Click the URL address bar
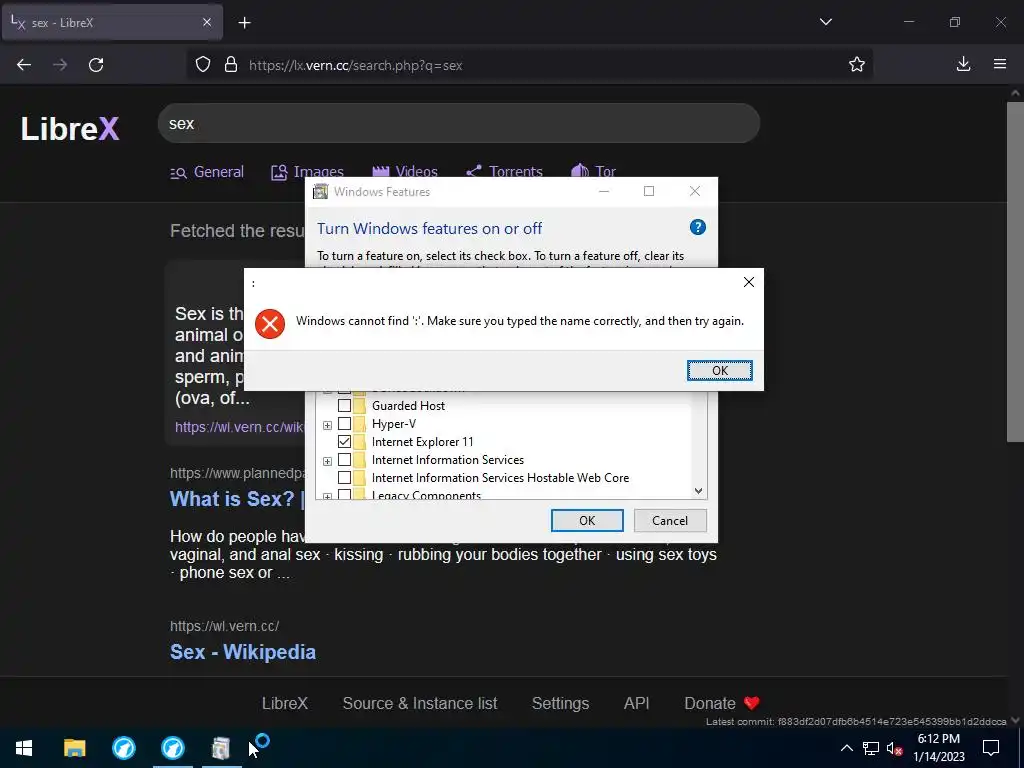The image size is (1024, 768). point(529,65)
